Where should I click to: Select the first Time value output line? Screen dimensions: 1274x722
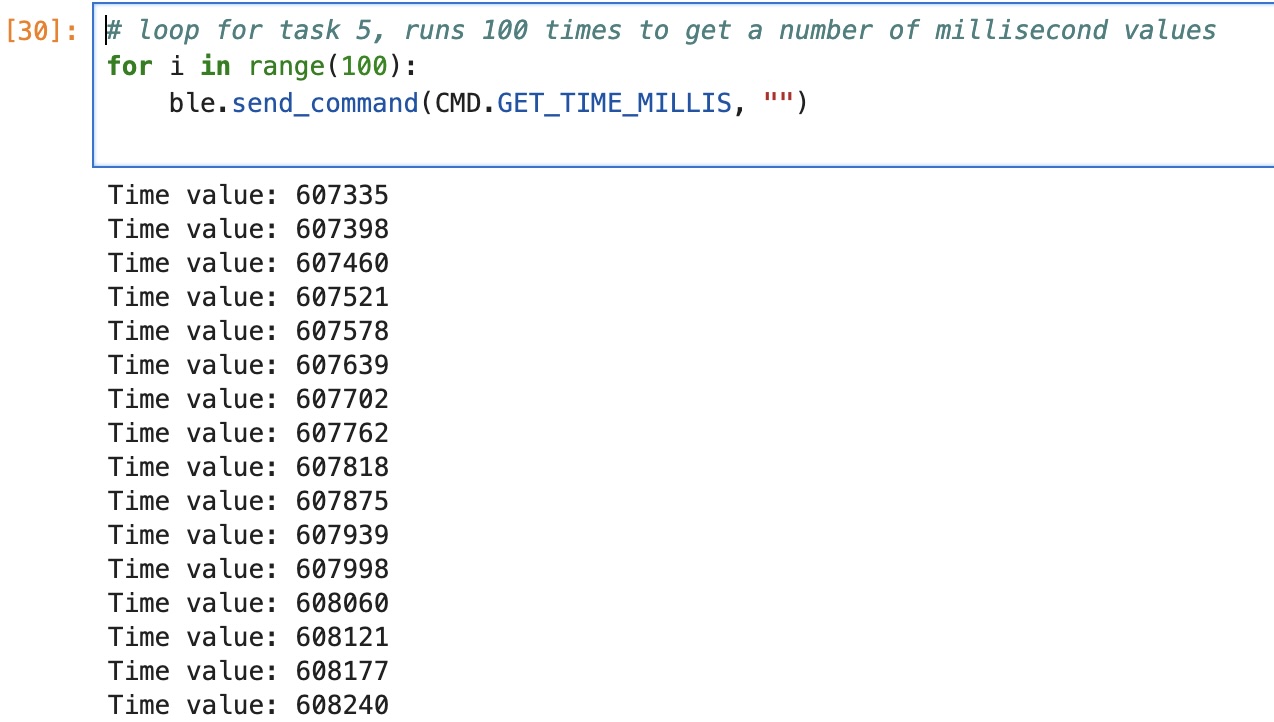pyautogui.click(x=248, y=195)
